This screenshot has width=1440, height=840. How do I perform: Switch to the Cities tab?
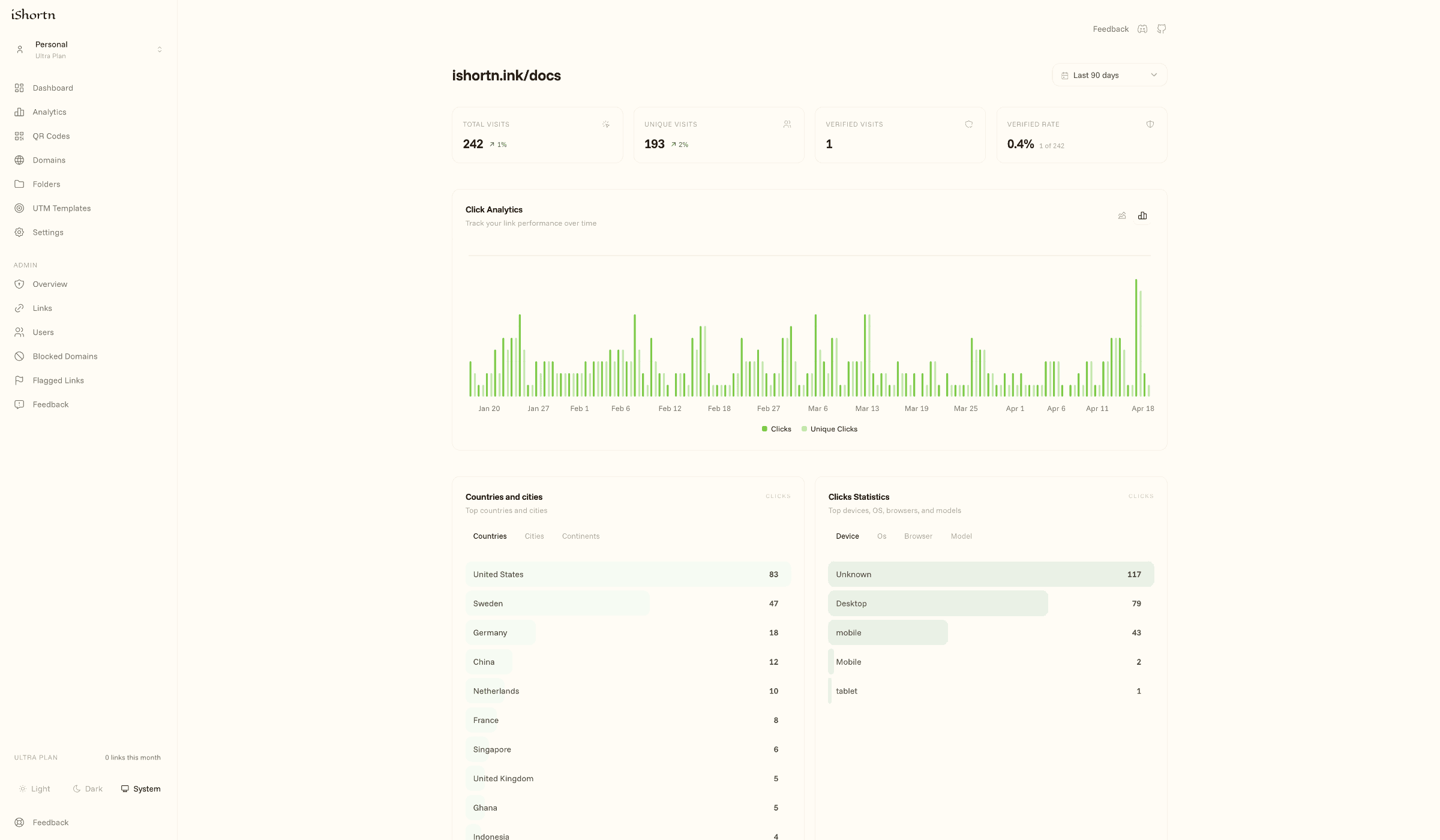[x=533, y=536]
